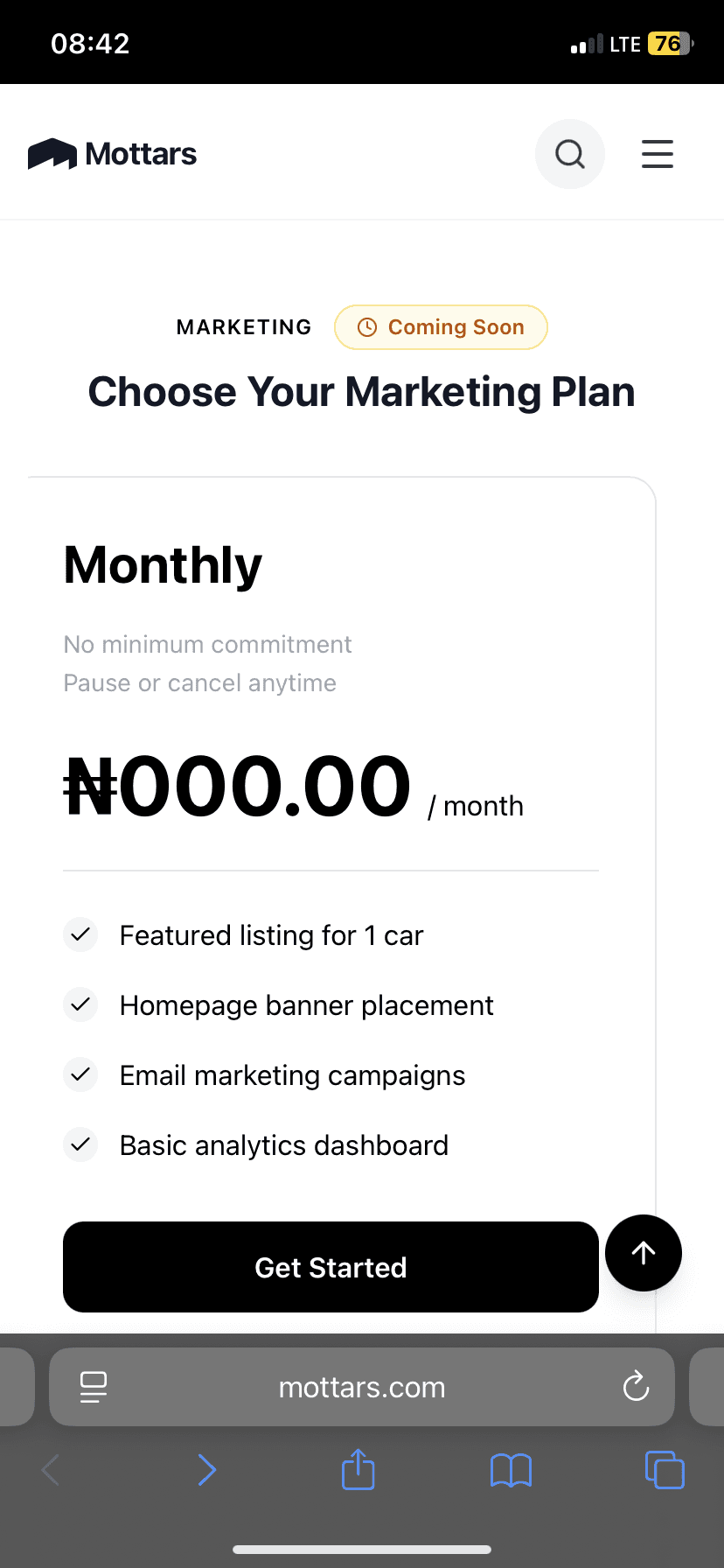Tap the Monthly plan title
The width and height of the screenshot is (724, 1568).
tap(164, 565)
